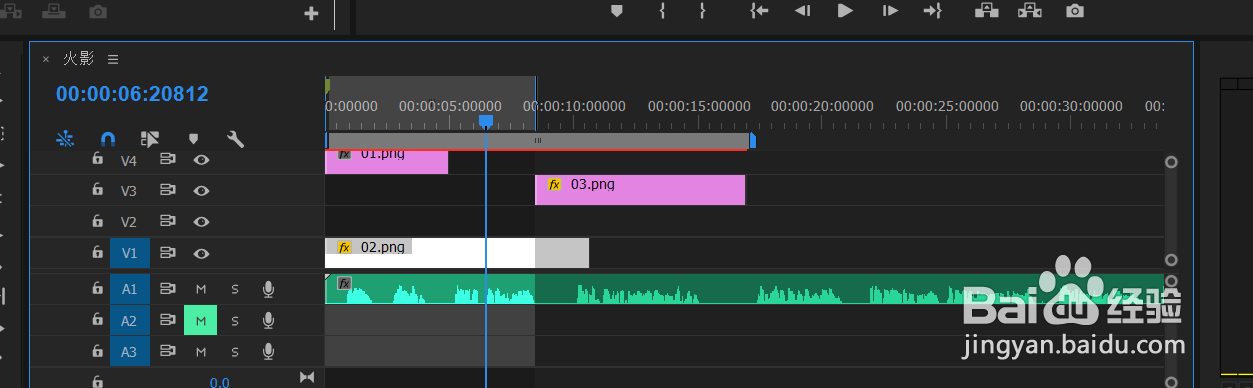Solo track A3
Screen dimensions: 1253x388
point(235,352)
